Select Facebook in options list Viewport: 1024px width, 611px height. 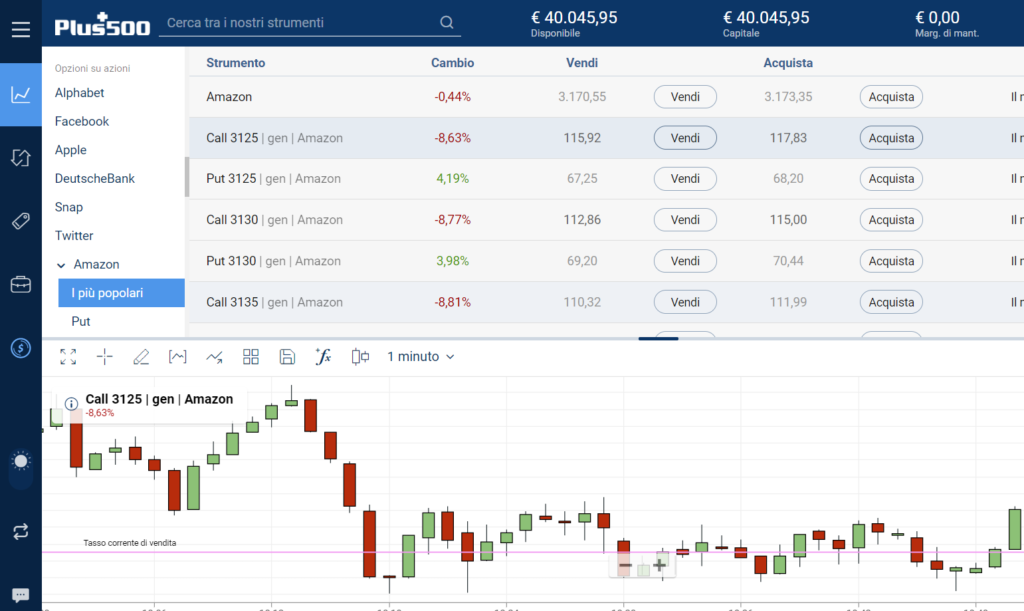pyautogui.click(x=82, y=121)
